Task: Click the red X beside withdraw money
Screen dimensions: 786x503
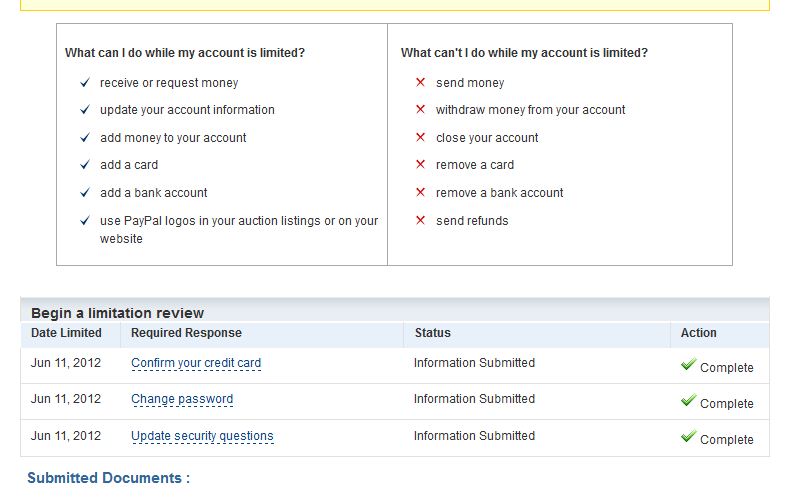Action: click(421, 109)
